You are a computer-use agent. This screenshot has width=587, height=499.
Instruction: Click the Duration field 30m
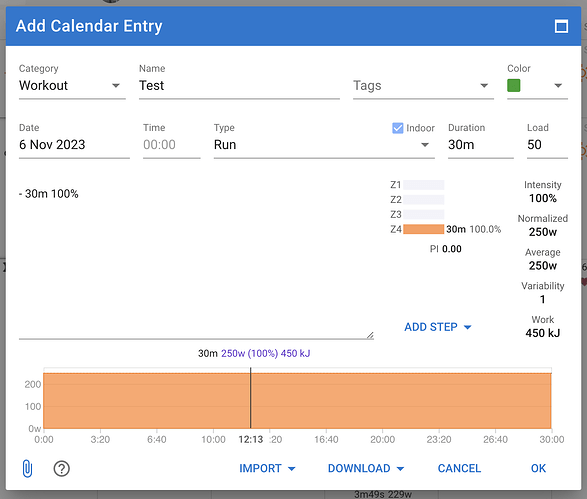(x=481, y=145)
